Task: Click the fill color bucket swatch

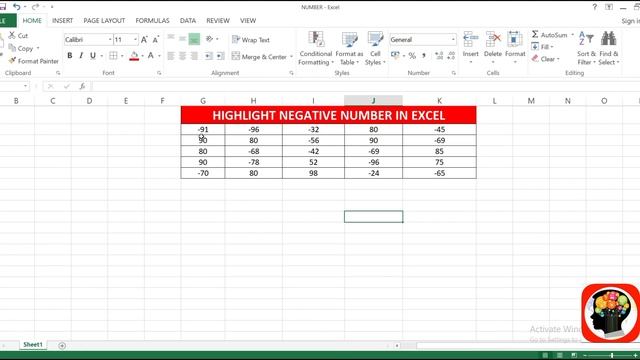Action: (134, 56)
